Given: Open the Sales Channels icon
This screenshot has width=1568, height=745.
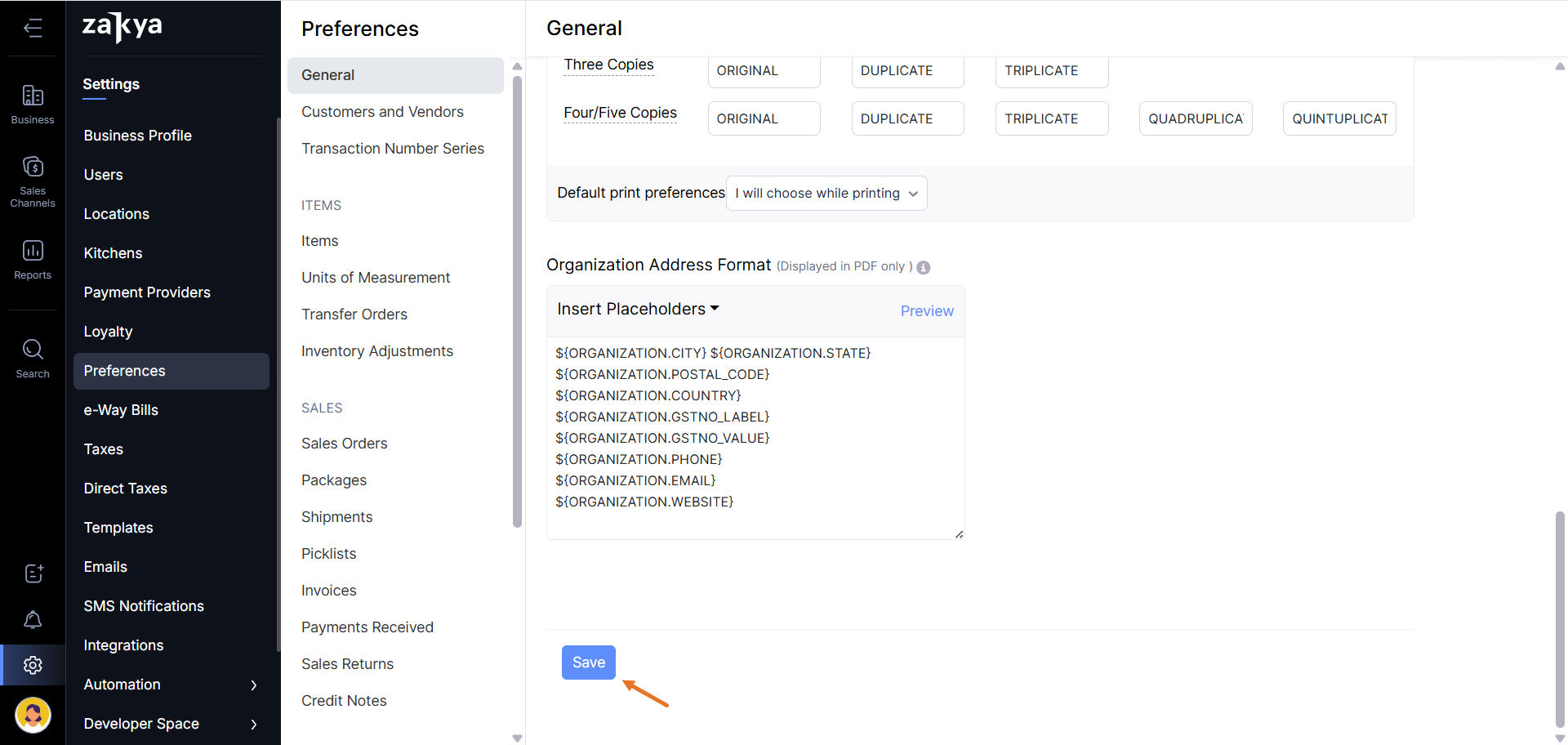Looking at the screenshot, I should (33, 181).
